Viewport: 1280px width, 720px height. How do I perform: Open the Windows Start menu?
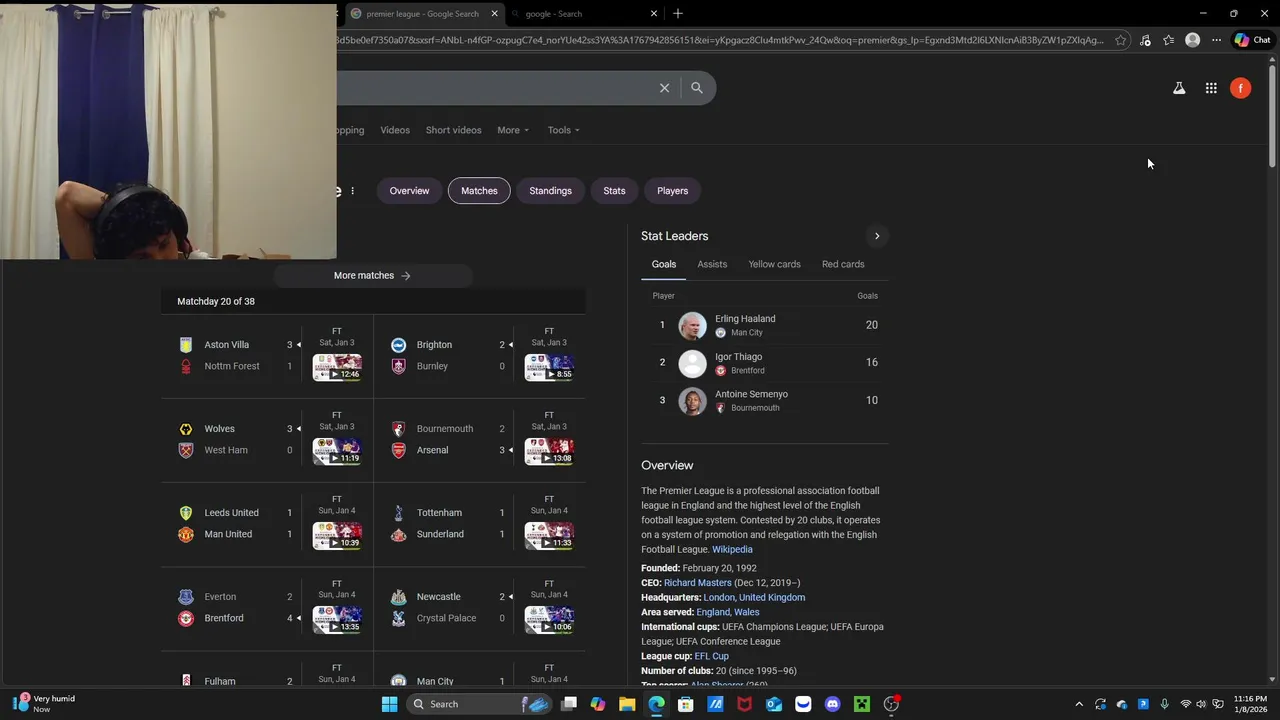389,704
